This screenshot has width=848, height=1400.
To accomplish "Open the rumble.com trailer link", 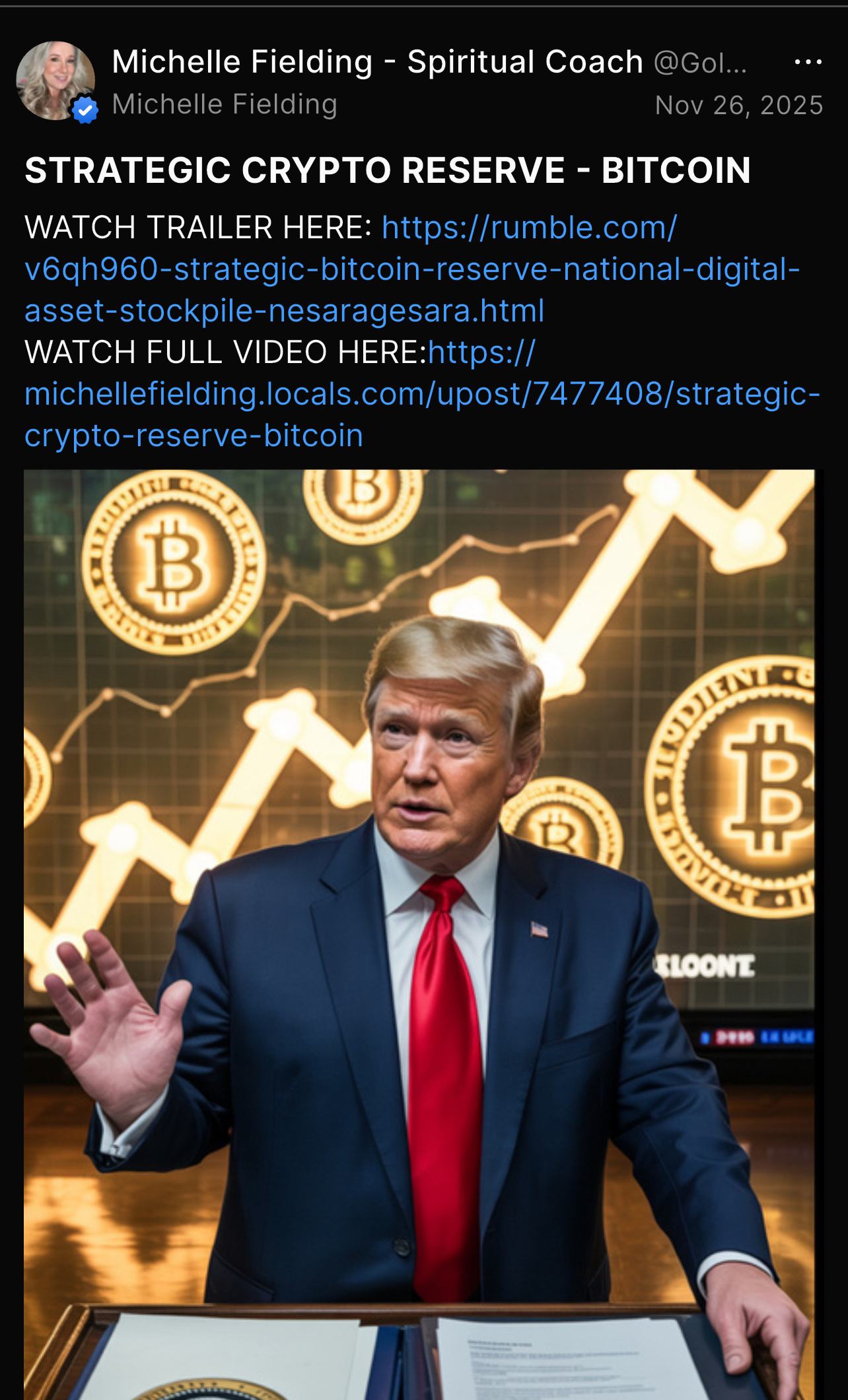I will [413, 269].
